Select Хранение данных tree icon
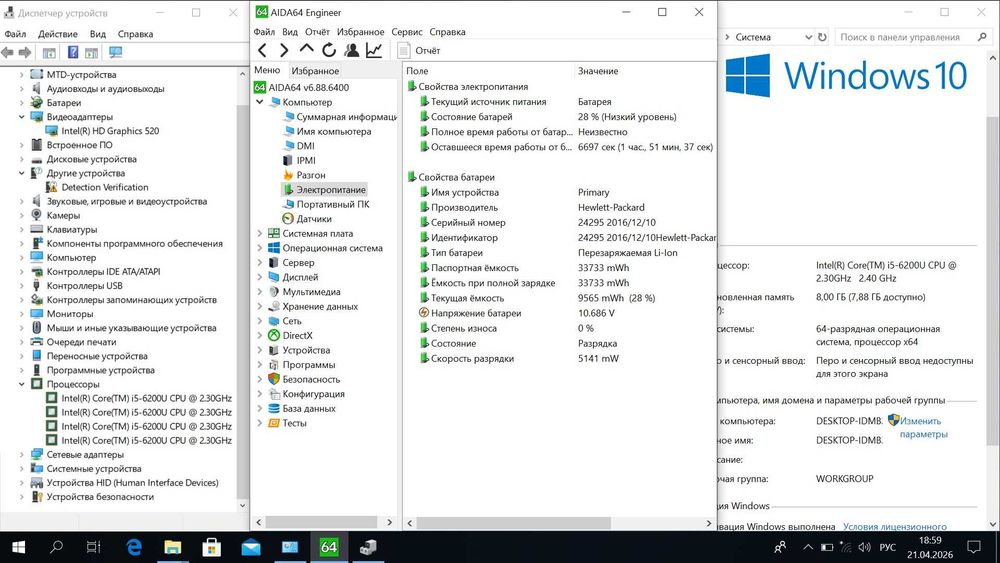Image resolution: width=1000 pixels, height=563 pixels. pos(274,307)
